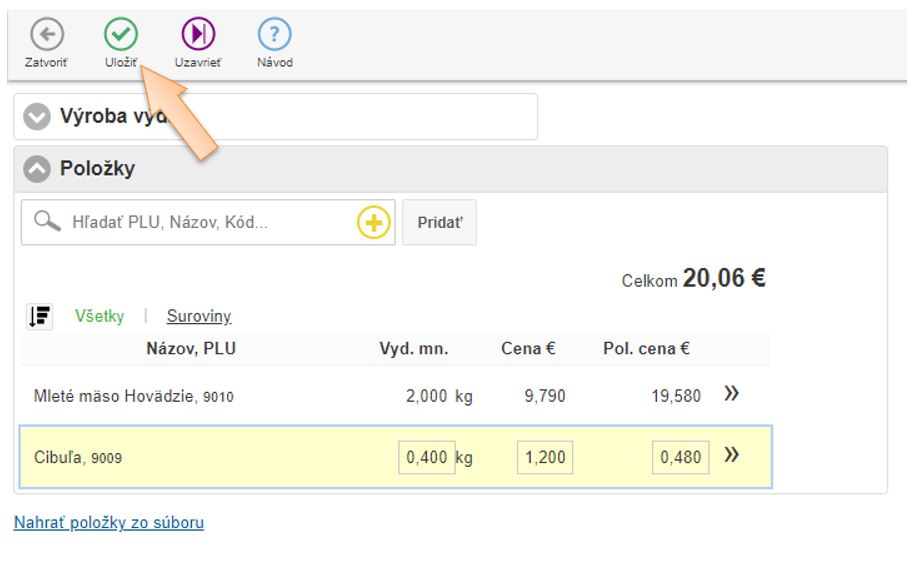Viewport: 922px width, 583px height.
Task: Expand the Výroba section chevron
Action: click(x=37, y=117)
